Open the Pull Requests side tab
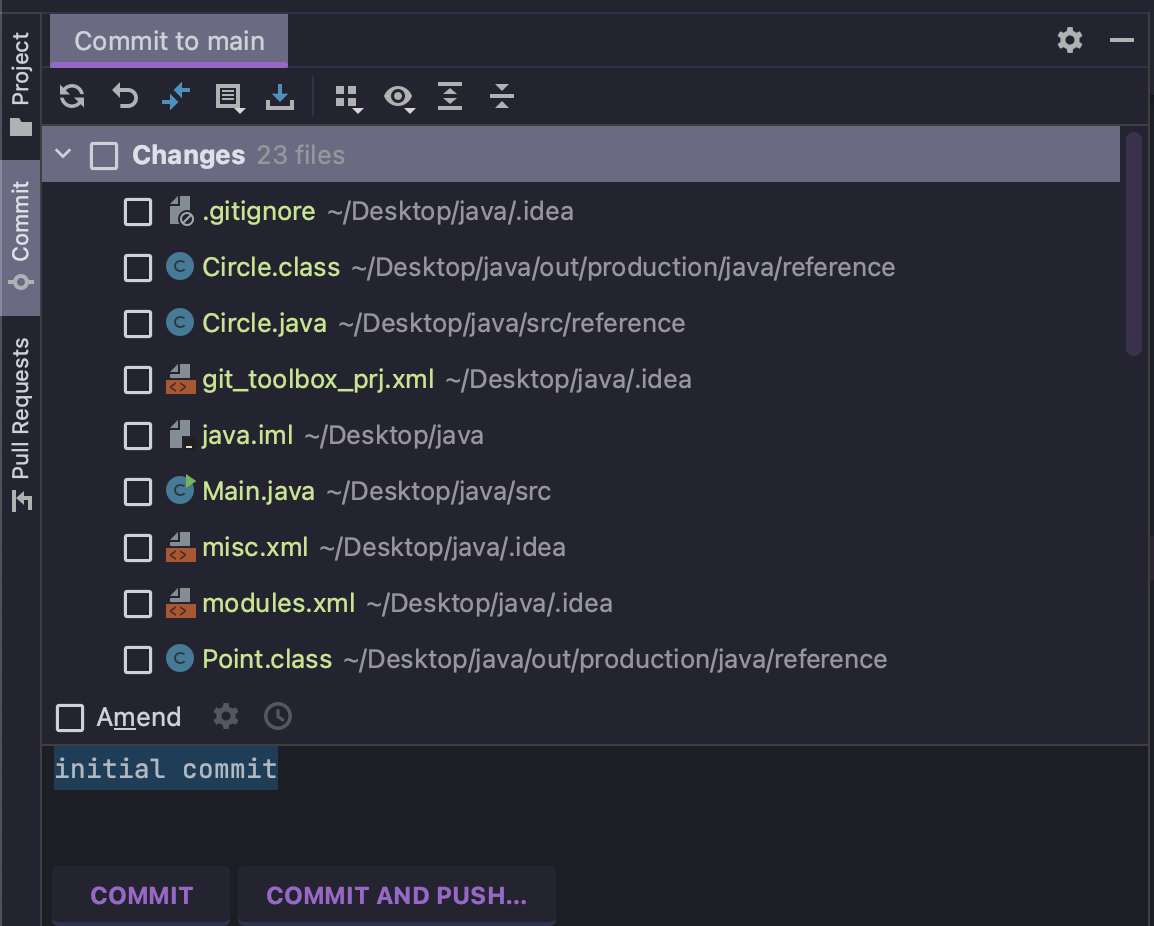 [x=21, y=425]
